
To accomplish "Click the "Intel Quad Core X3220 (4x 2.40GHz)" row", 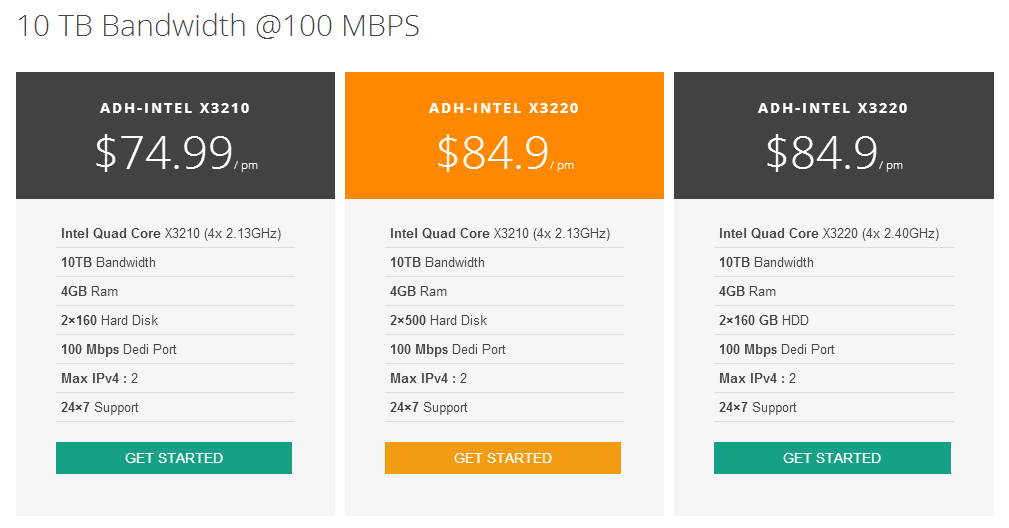I will (x=829, y=233).
